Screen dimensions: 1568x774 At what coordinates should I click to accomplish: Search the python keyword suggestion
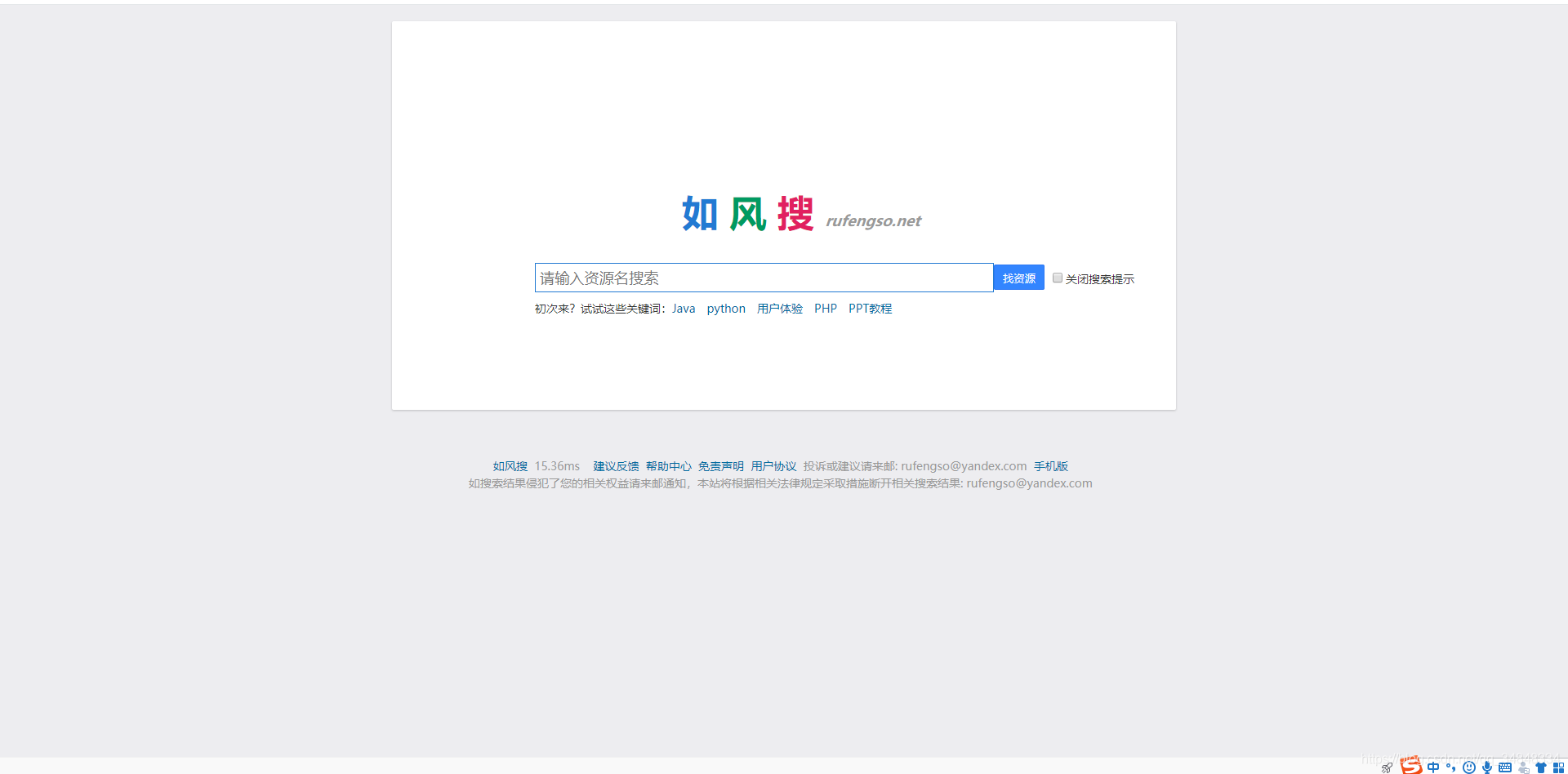click(726, 308)
